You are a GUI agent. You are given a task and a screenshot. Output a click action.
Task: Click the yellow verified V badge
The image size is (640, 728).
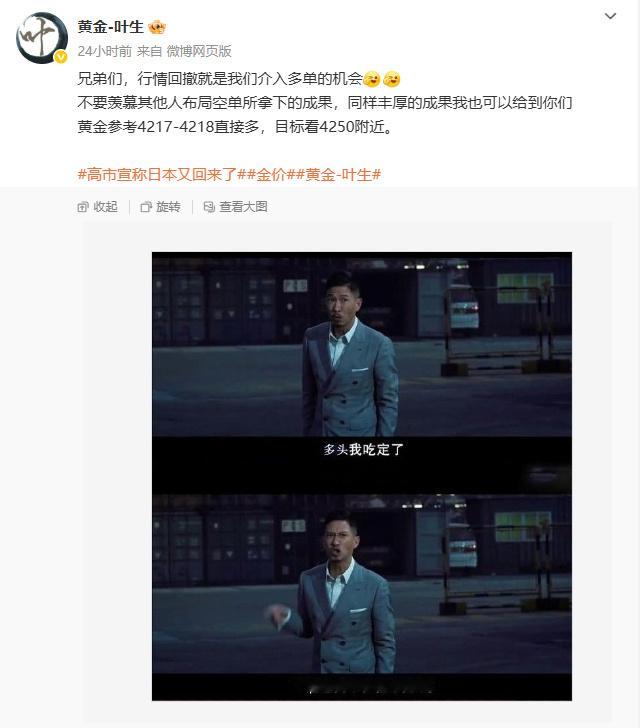tap(61, 57)
